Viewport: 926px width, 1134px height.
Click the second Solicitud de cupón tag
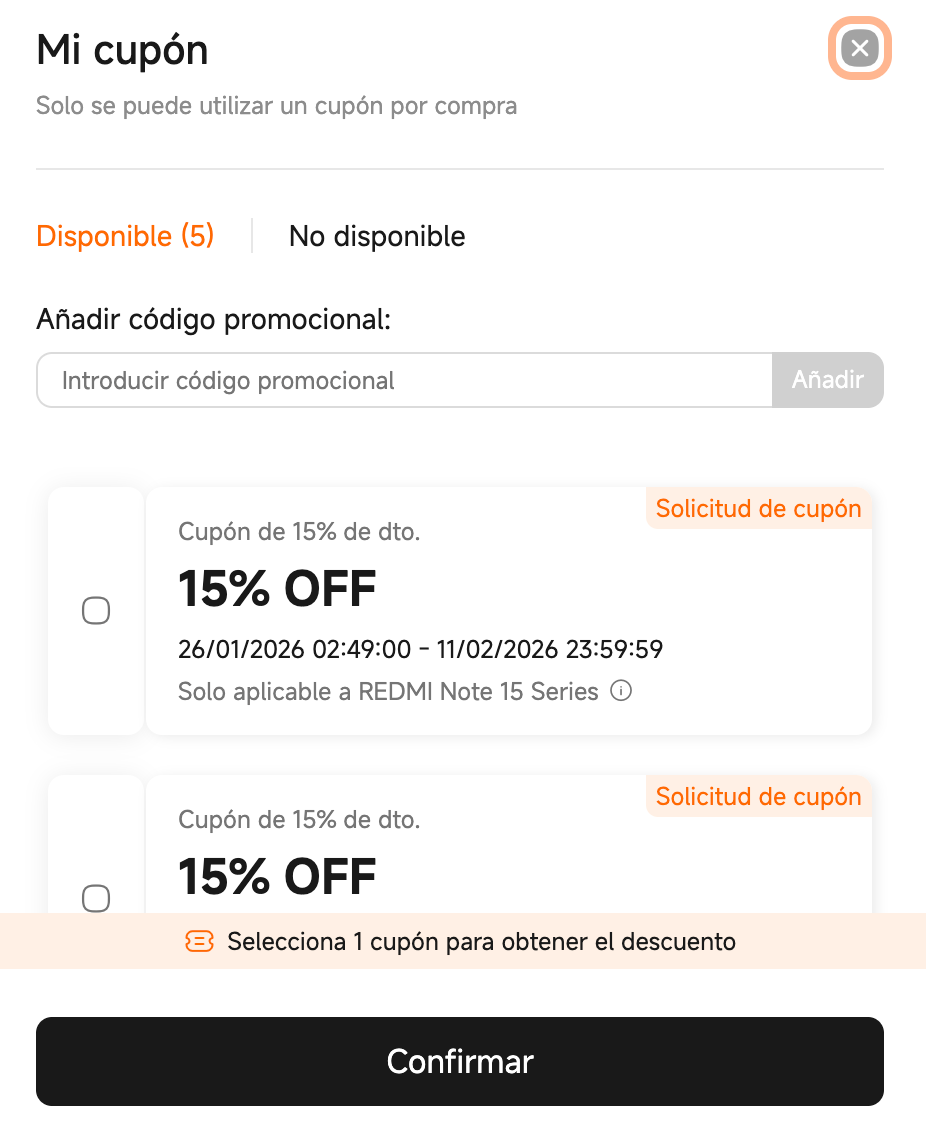tap(758, 797)
